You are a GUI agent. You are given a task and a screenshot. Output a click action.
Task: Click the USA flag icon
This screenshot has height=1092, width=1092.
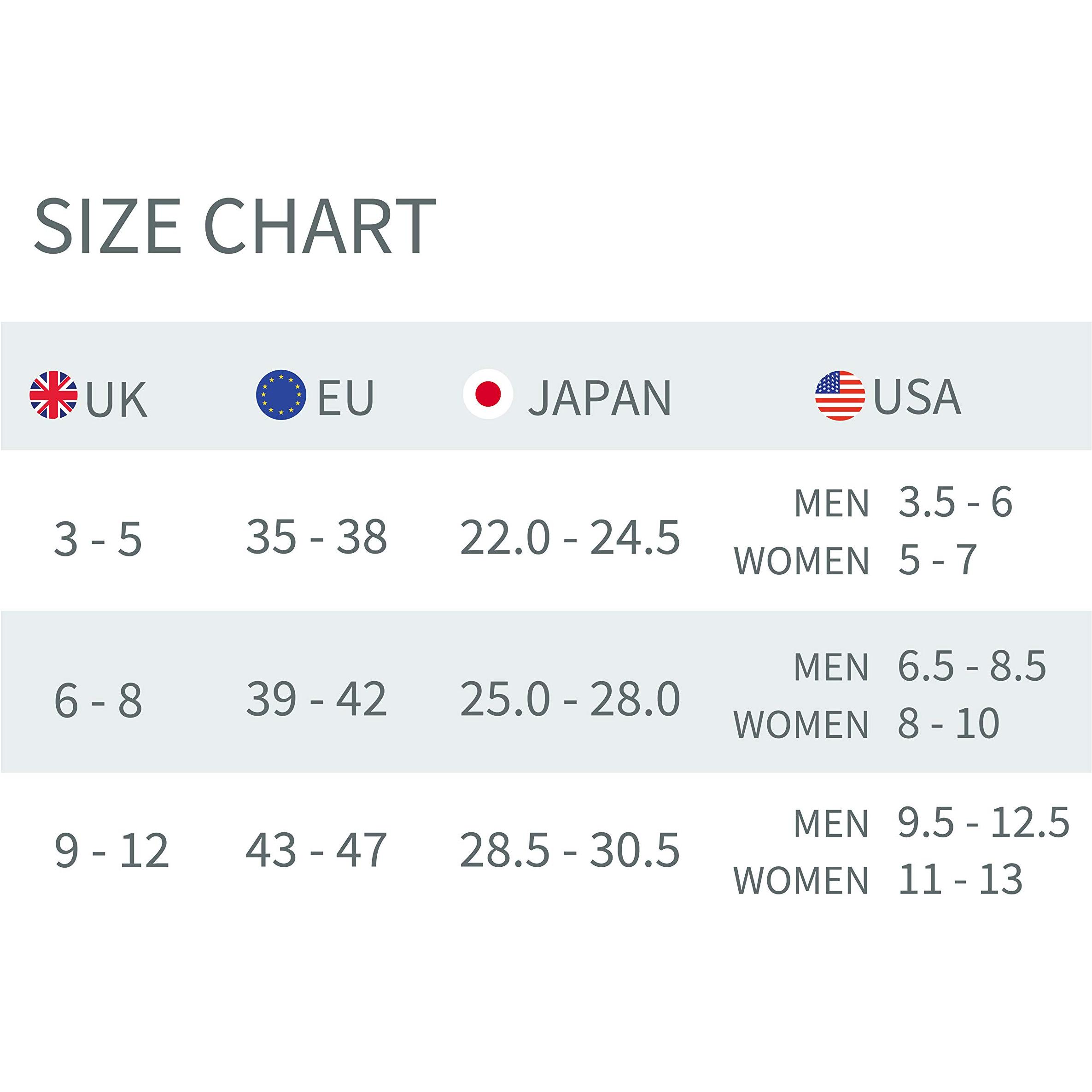(840, 395)
